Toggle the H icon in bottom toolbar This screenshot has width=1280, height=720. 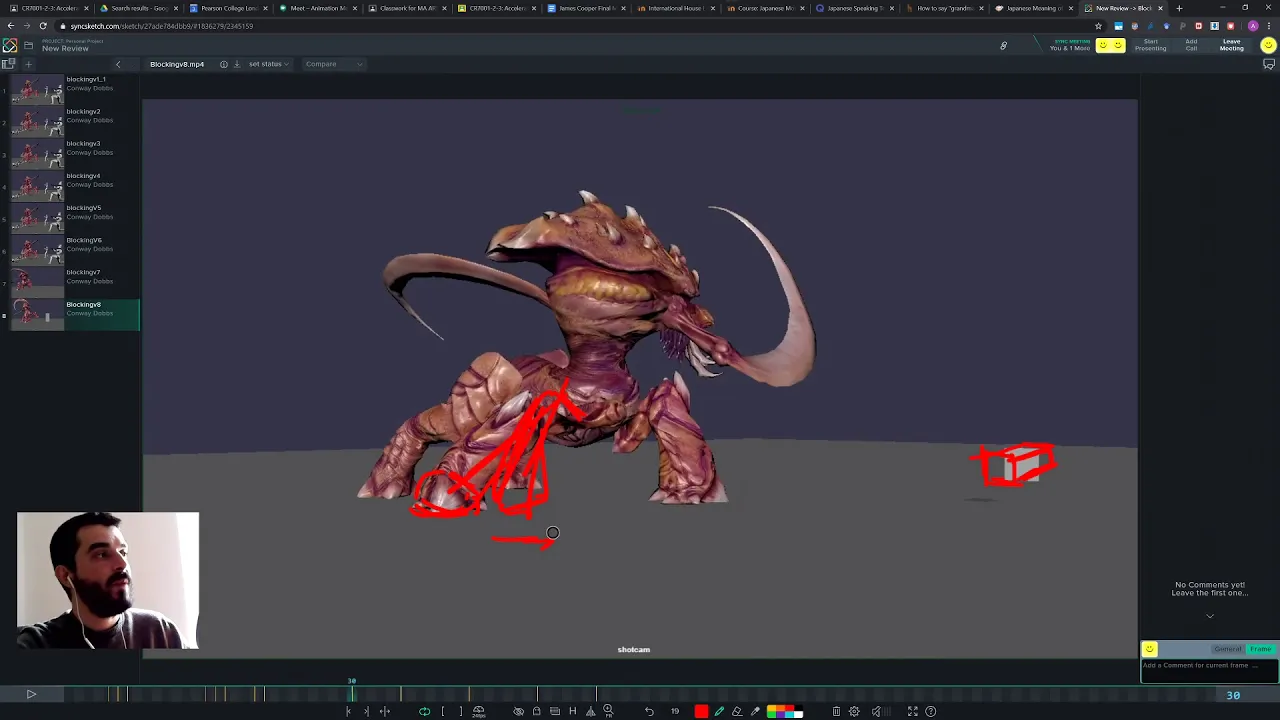(572, 711)
